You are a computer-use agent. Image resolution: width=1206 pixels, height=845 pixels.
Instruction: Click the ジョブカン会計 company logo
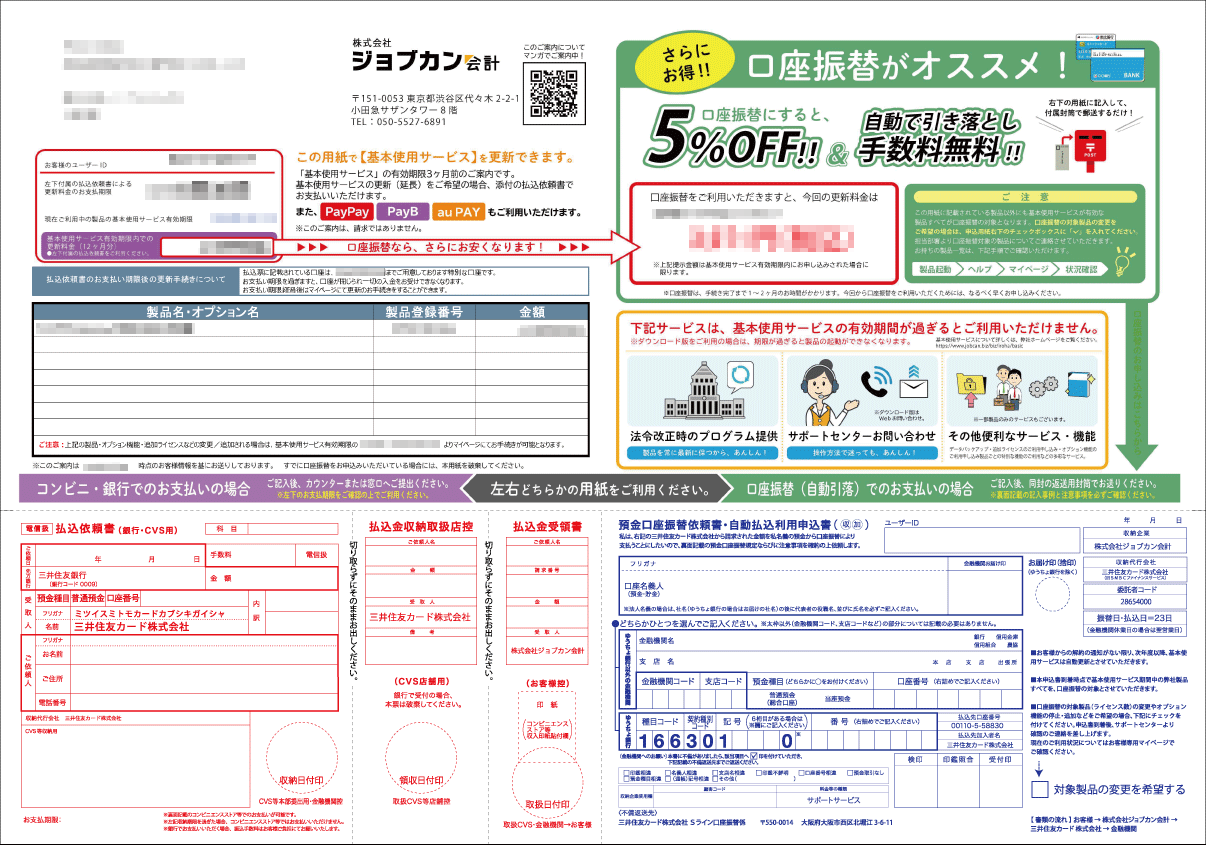[x=424, y=62]
